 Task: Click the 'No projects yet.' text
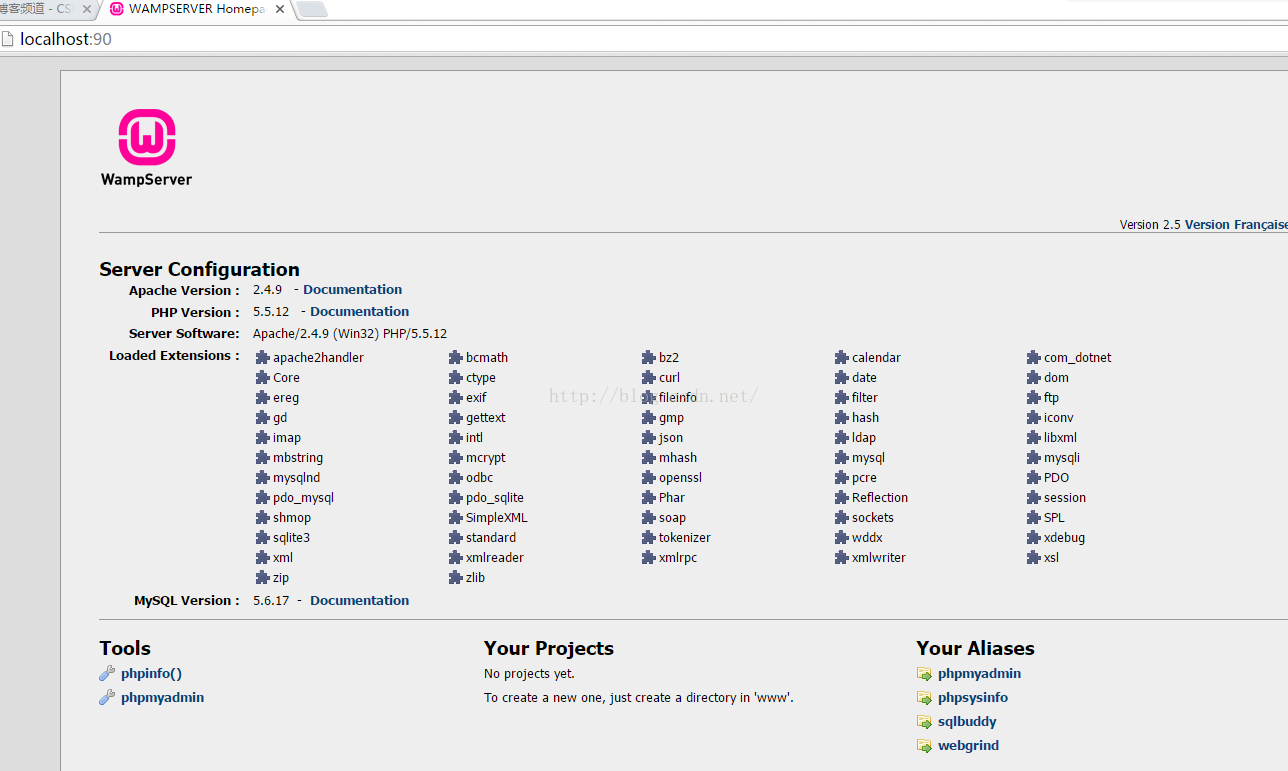(x=529, y=673)
